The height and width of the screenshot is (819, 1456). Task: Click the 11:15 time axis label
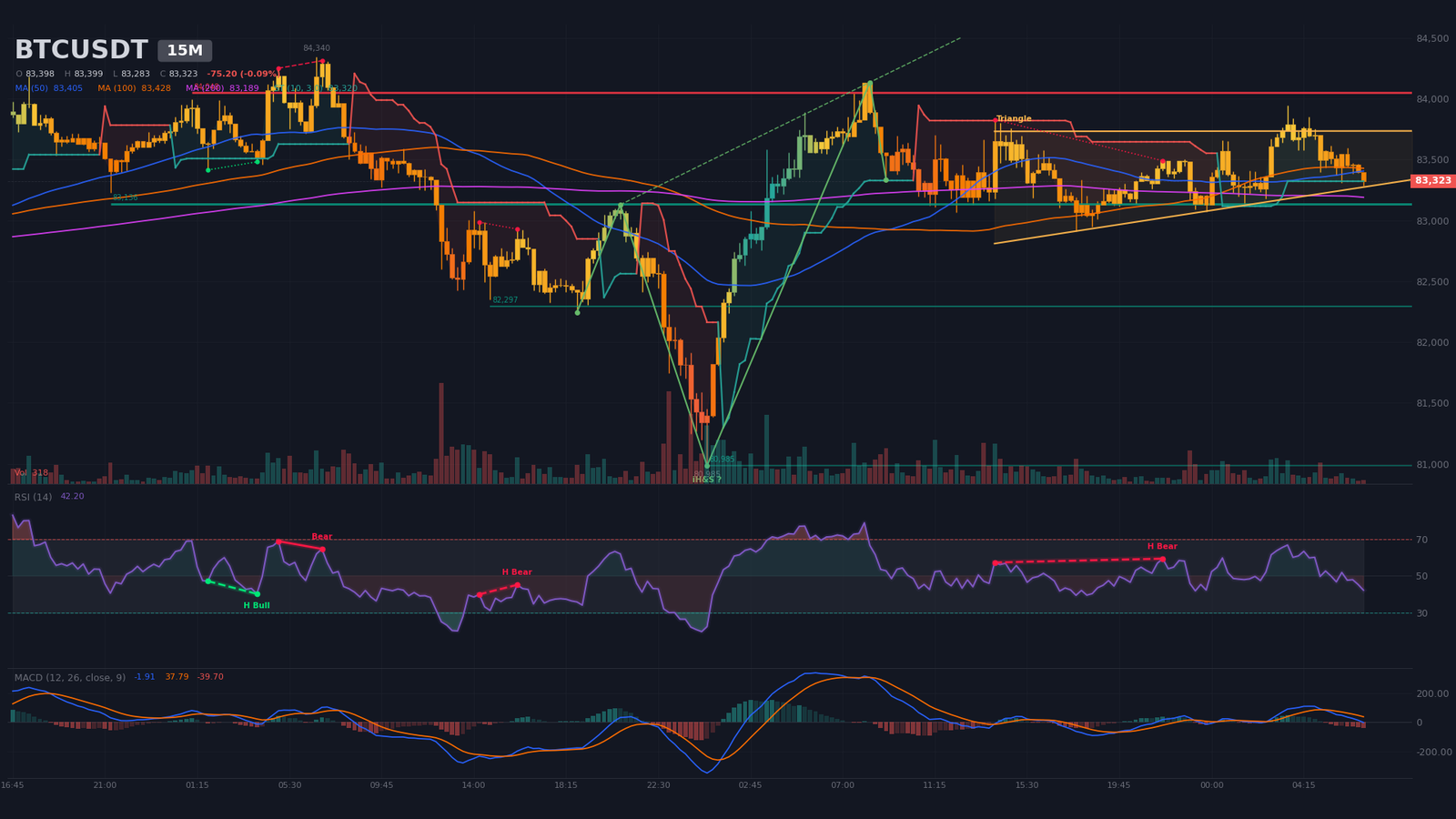[935, 785]
